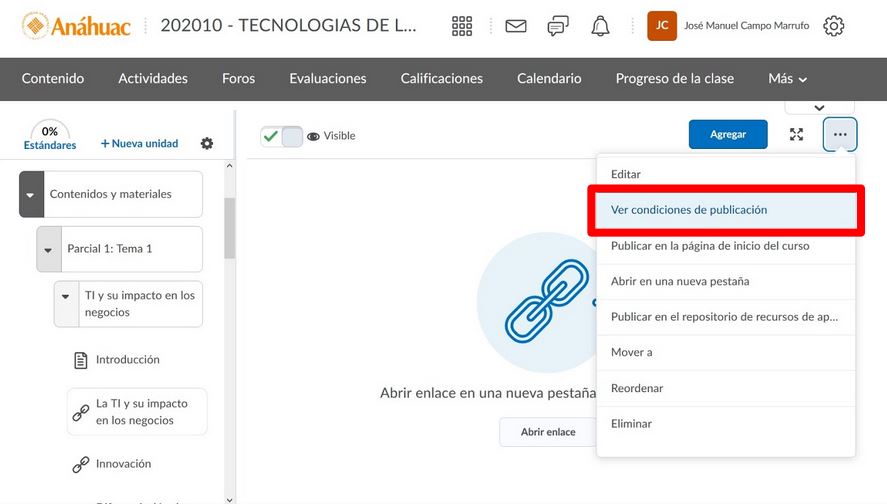The height and width of the screenshot is (504, 887).
Task: Switch to the Calificaciones tab
Action: 441,79
